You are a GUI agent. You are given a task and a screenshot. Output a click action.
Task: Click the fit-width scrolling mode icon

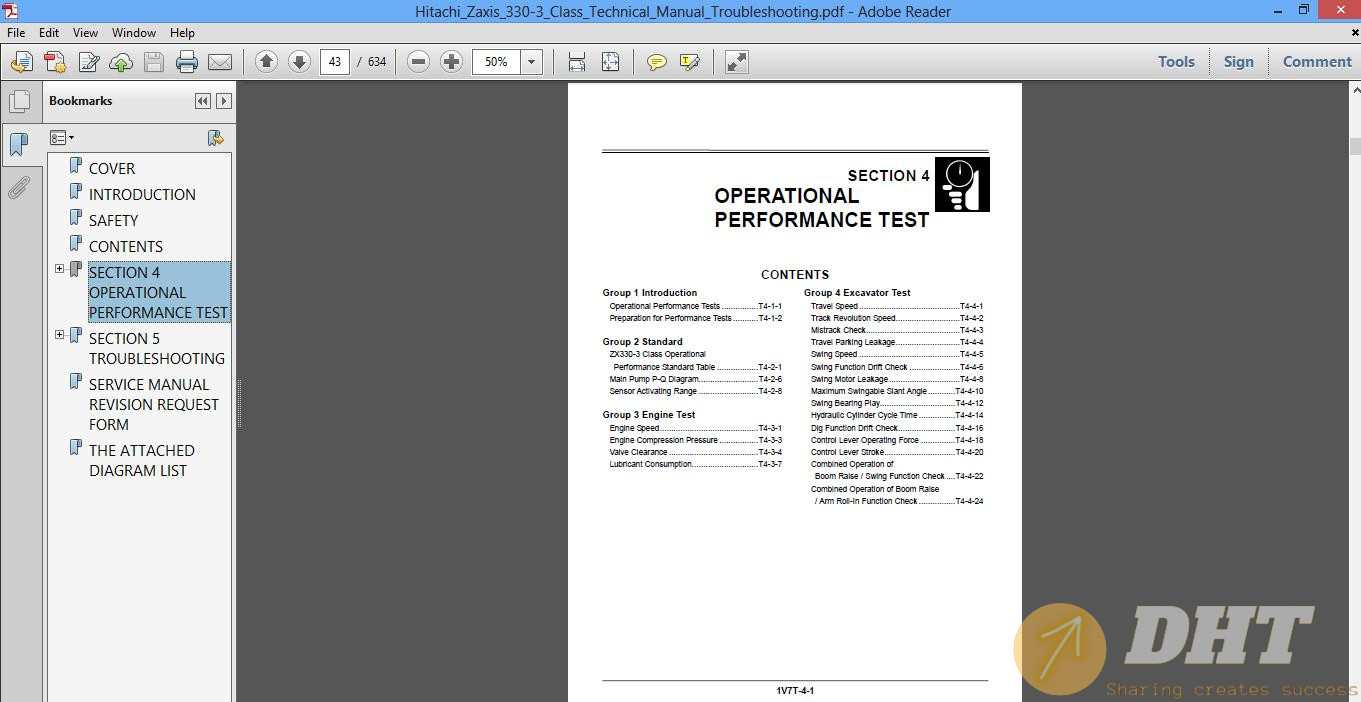577,62
